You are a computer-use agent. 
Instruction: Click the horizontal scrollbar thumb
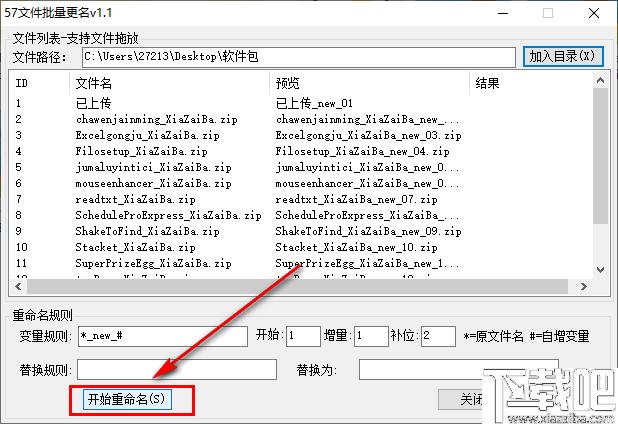(x=298, y=286)
